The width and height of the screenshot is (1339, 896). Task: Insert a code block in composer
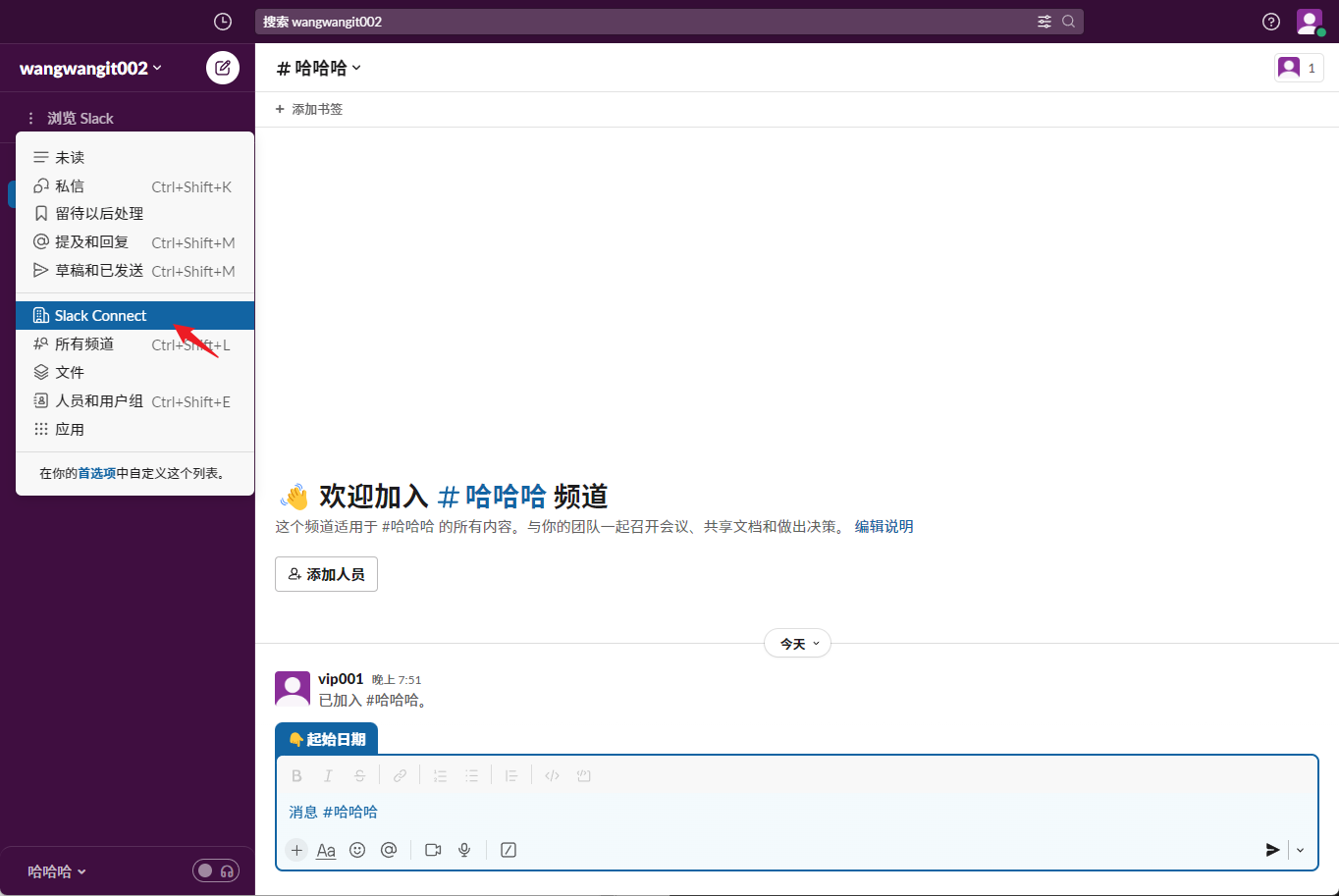coord(583,775)
